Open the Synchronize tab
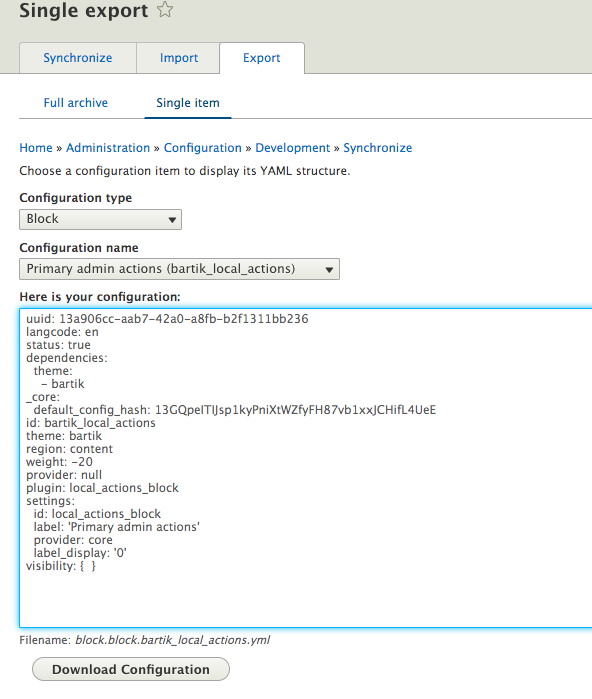Viewport: 592px width, 699px height. pyautogui.click(x=78, y=58)
